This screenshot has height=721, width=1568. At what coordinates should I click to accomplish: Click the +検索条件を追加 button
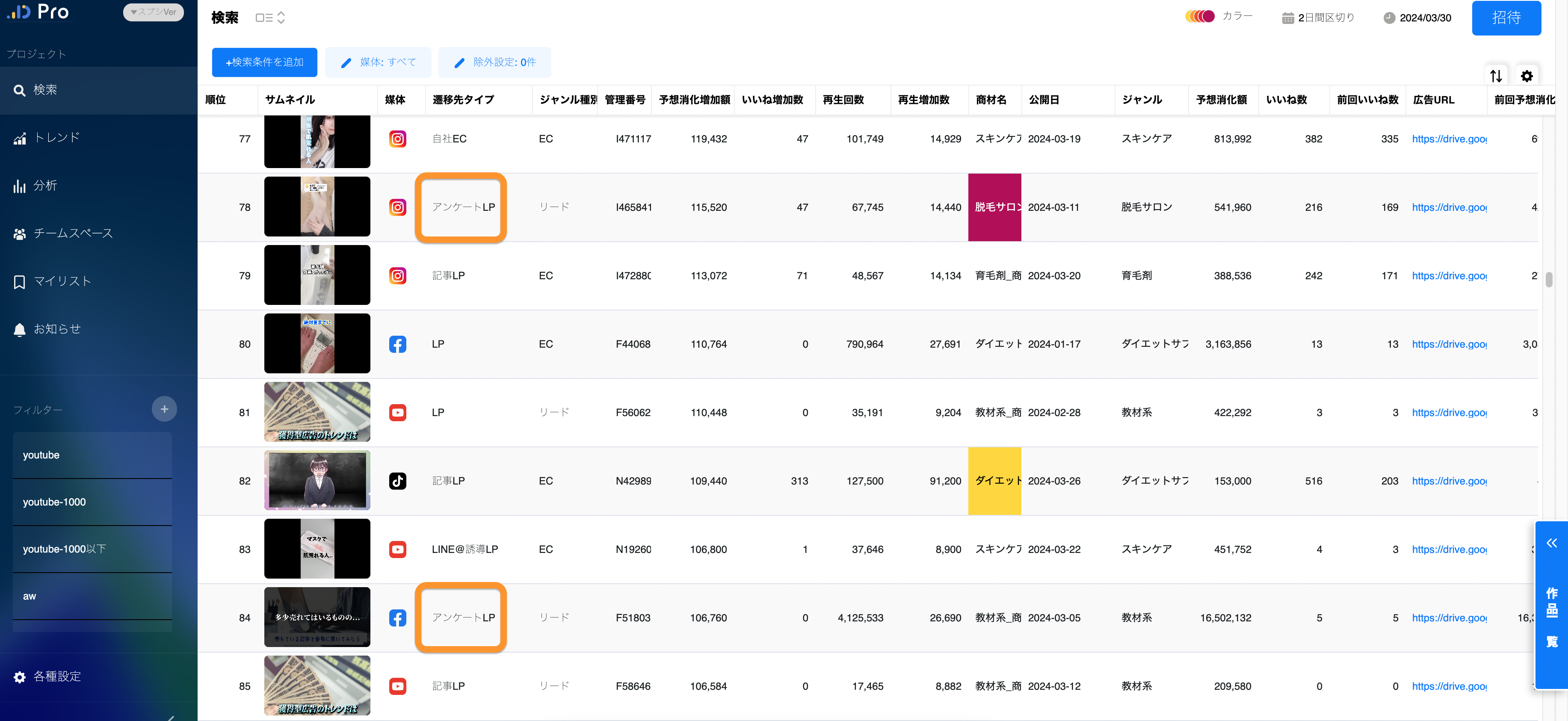click(x=264, y=62)
